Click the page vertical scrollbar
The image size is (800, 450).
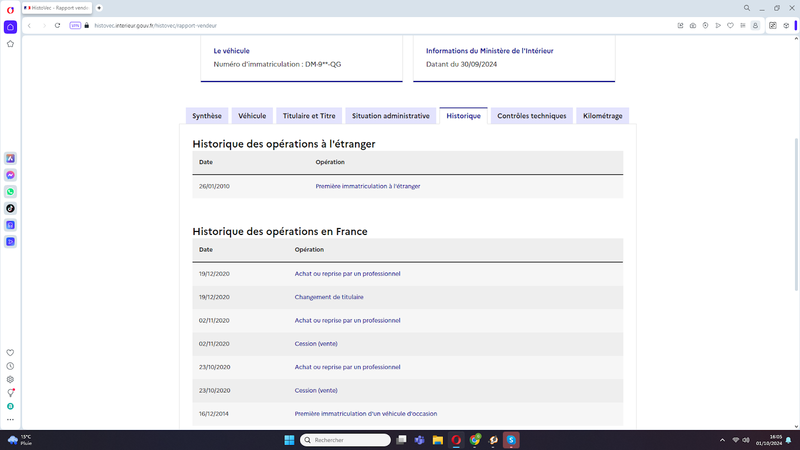point(796,214)
